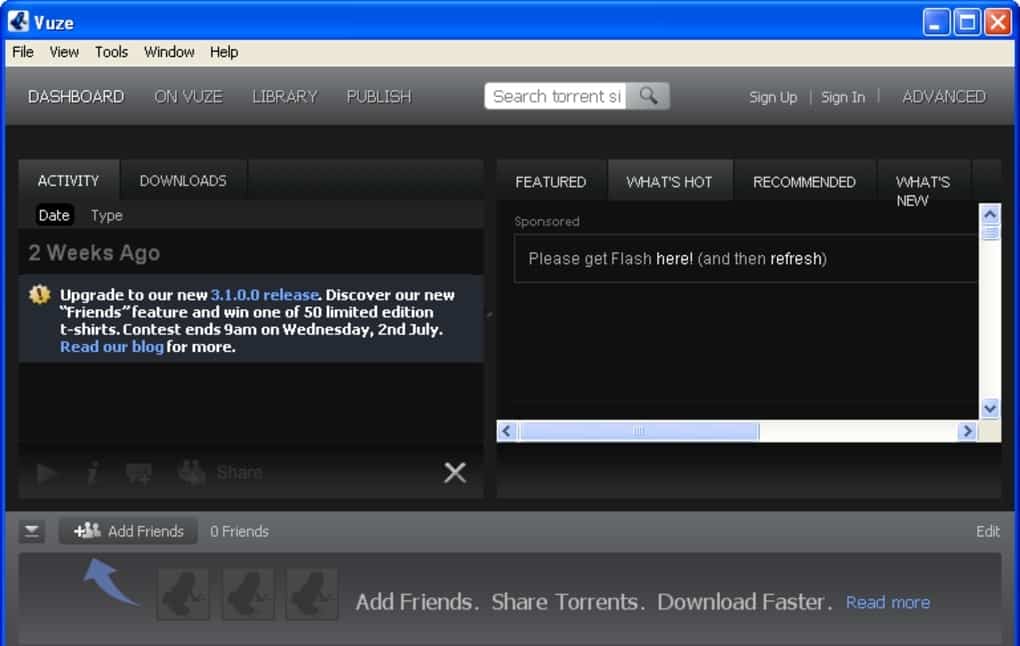The height and width of the screenshot is (646, 1020).
Task: Collapse the Friends bar with the arrow toggle
Action: pyautogui.click(x=33, y=532)
